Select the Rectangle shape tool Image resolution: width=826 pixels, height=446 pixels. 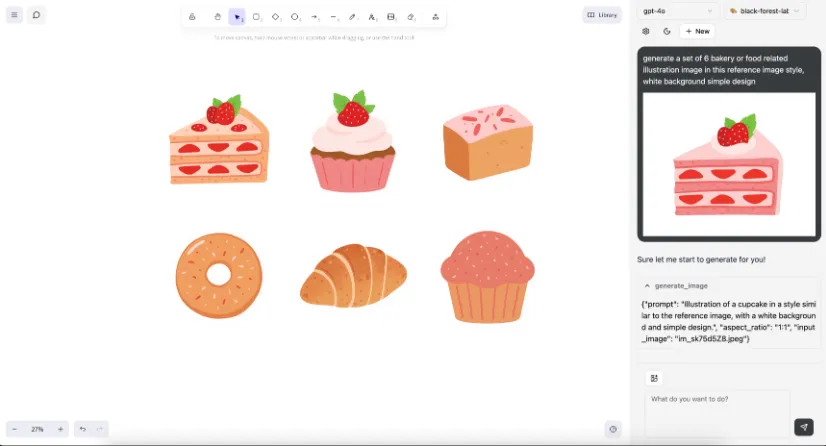[257, 17]
